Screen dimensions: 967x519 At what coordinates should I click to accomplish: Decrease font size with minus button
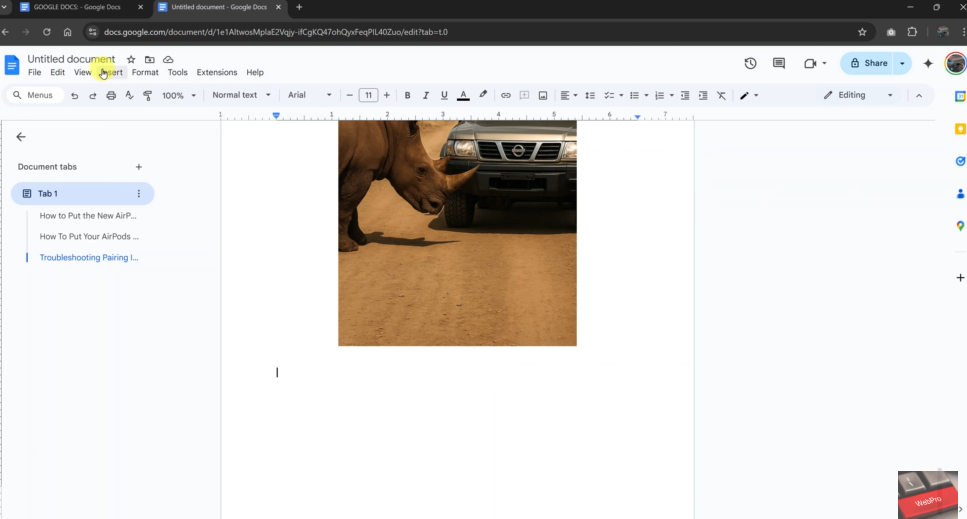350,95
